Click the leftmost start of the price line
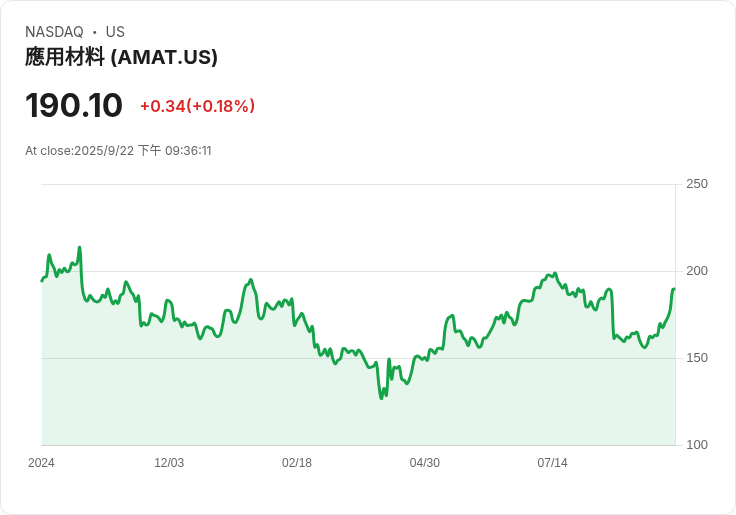The image size is (736, 515). [42, 281]
